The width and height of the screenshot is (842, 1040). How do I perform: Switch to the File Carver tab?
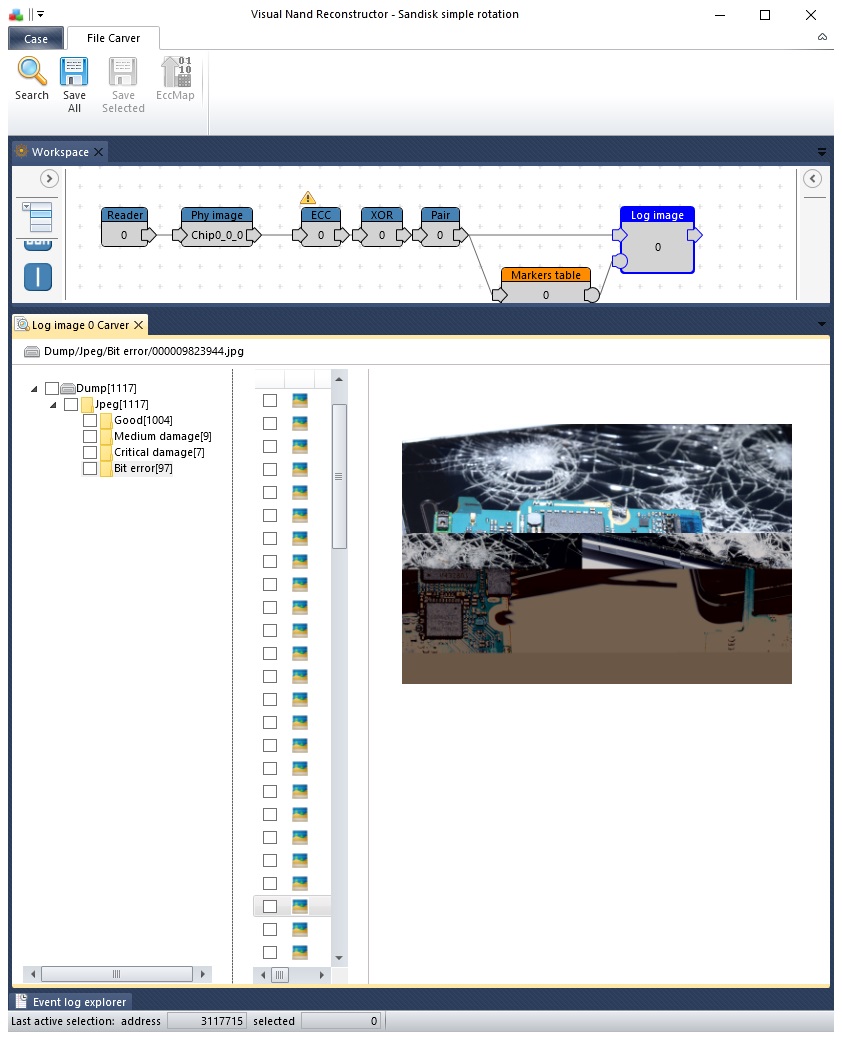[x=113, y=38]
